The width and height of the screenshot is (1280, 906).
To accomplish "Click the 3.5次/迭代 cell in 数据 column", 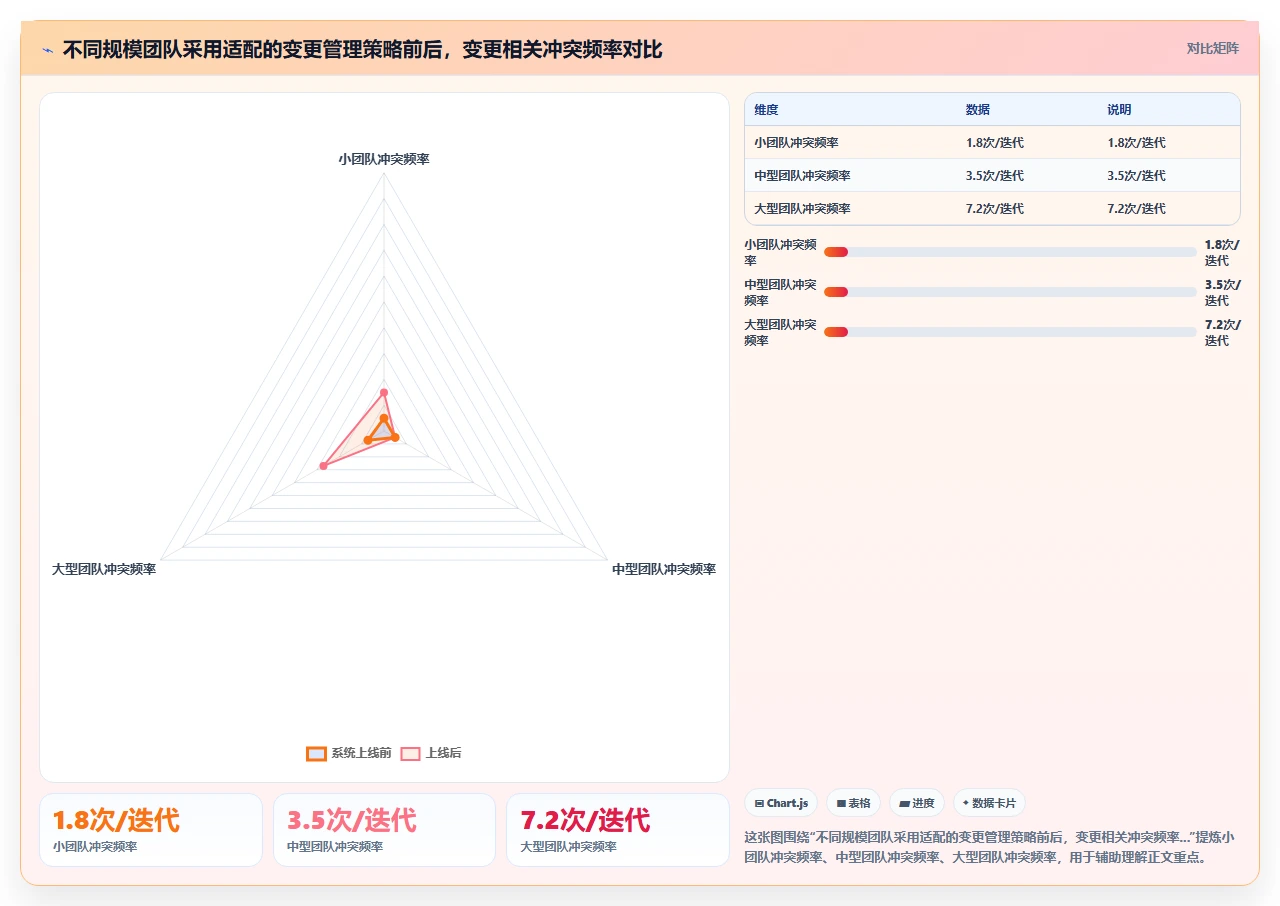I will pyautogui.click(x=995, y=176).
